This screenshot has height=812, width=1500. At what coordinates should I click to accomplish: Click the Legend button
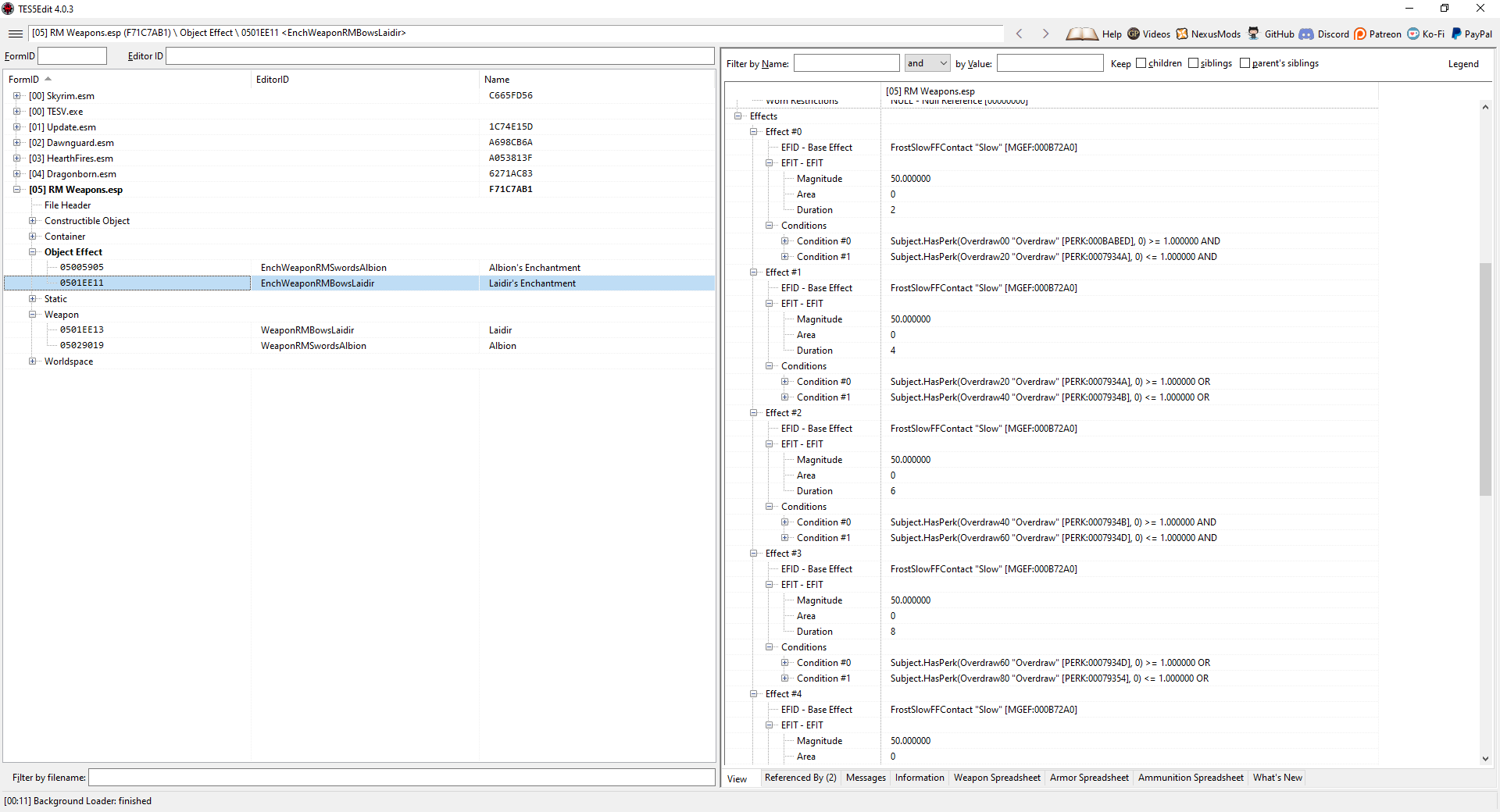1462,64
